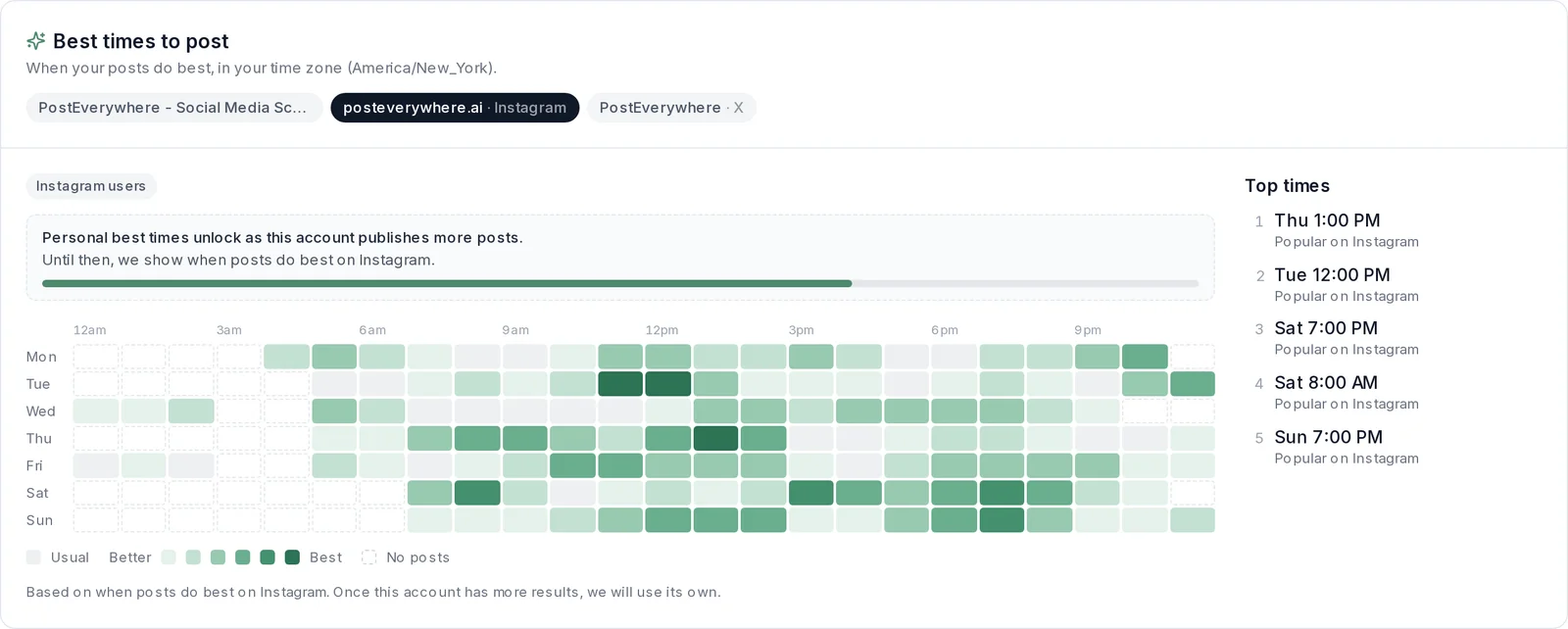Click the Thursday 8am heatmap cell

pyautogui.click(x=477, y=438)
